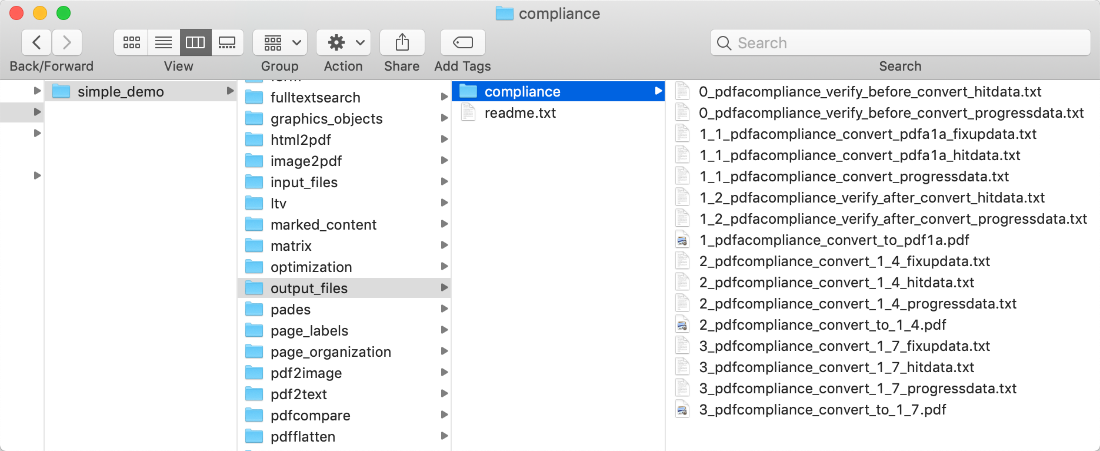The width and height of the screenshot is (1100, 451).
Task: Click the green maximize window button
Action: (63, 13)
